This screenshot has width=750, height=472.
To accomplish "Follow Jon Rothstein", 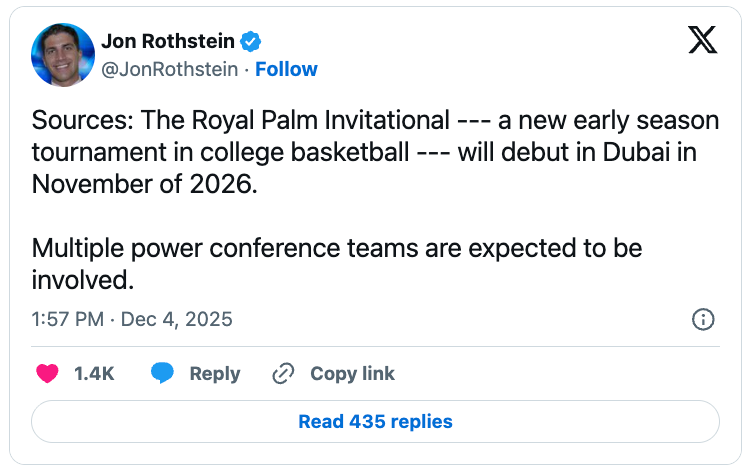I will 287,69.
